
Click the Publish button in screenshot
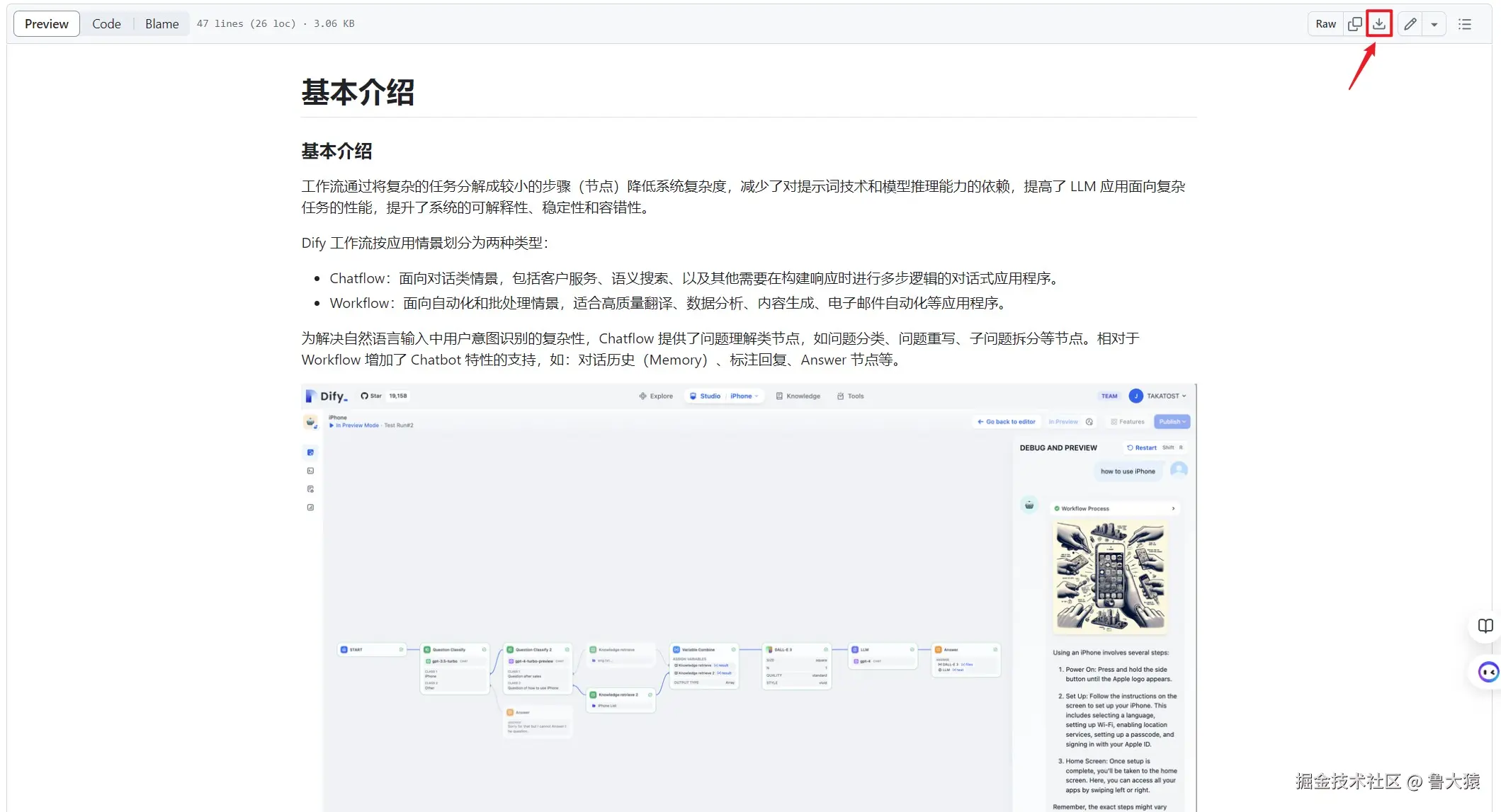point(1172,422)
